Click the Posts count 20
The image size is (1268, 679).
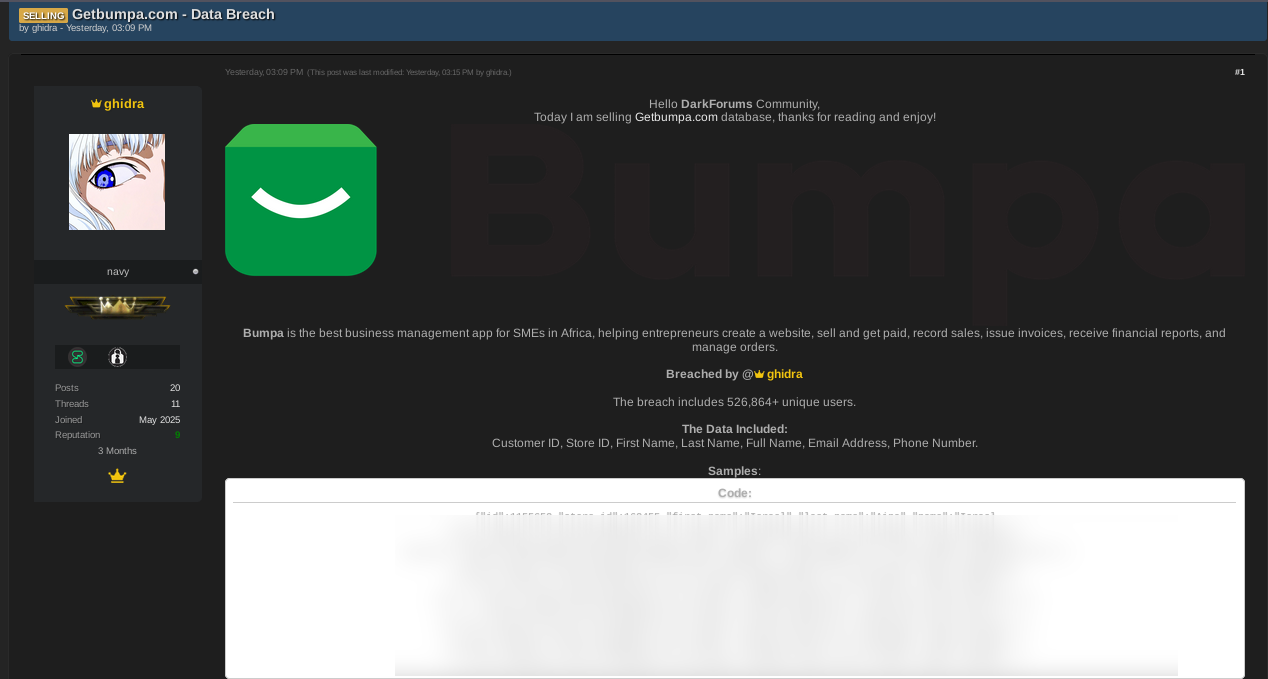click(175, 388)
